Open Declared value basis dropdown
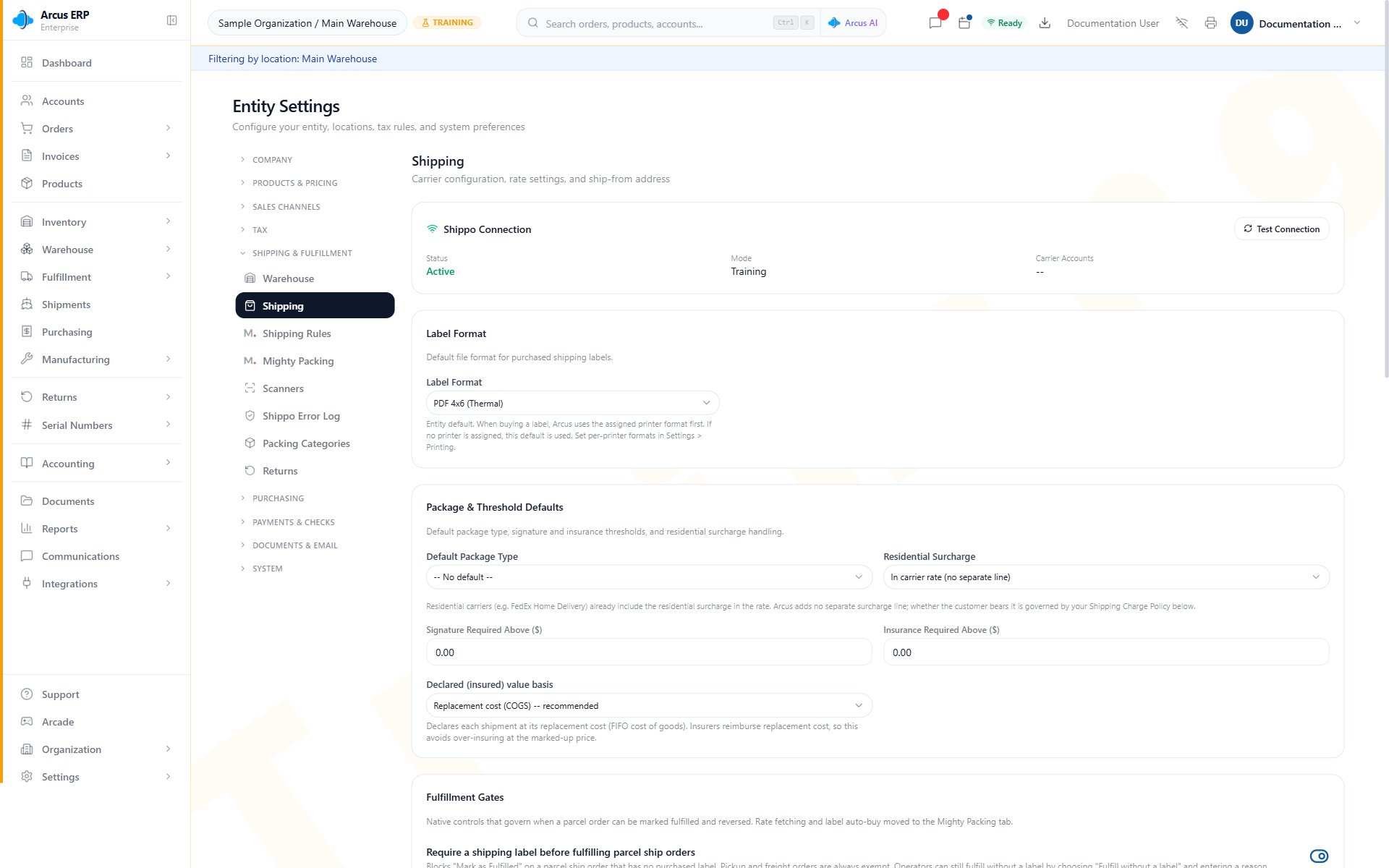Image resolution: width=1389 pixels, height=868 pixels. 649,706
